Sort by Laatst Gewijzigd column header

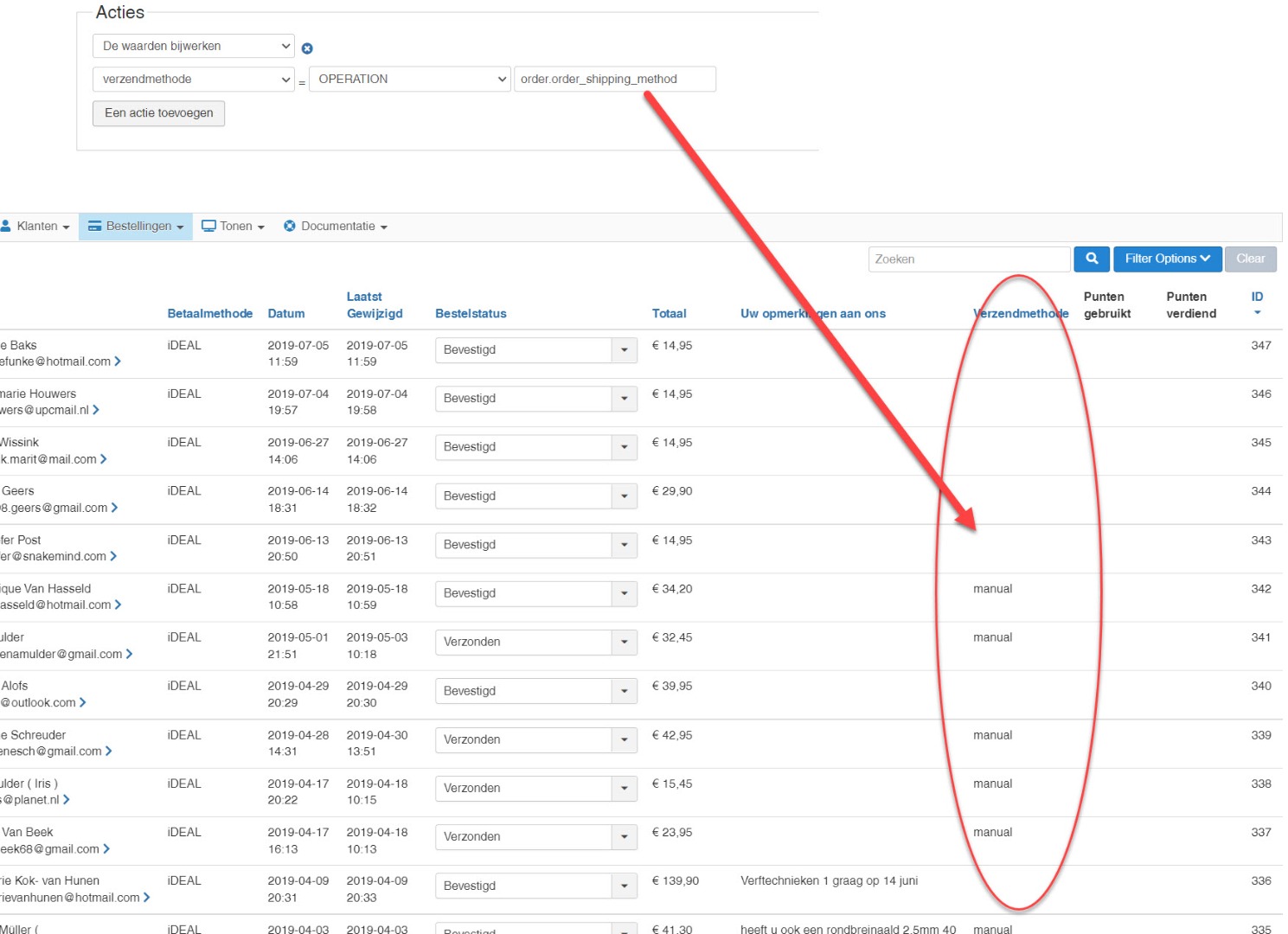point(375,305)
